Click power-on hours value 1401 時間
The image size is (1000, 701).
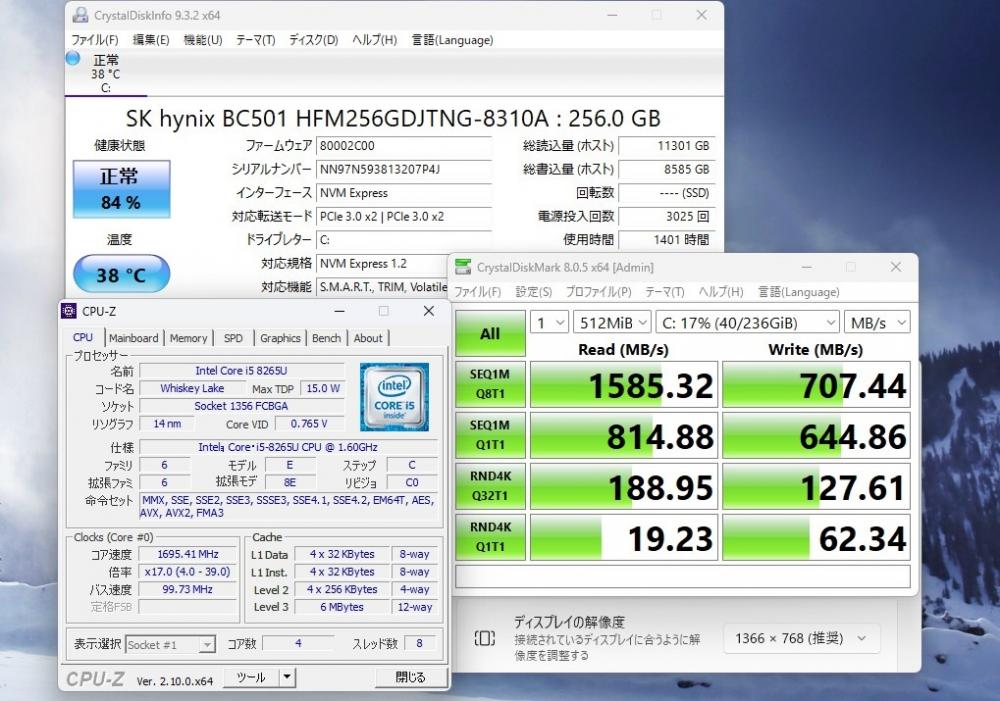tap(666, 240)
